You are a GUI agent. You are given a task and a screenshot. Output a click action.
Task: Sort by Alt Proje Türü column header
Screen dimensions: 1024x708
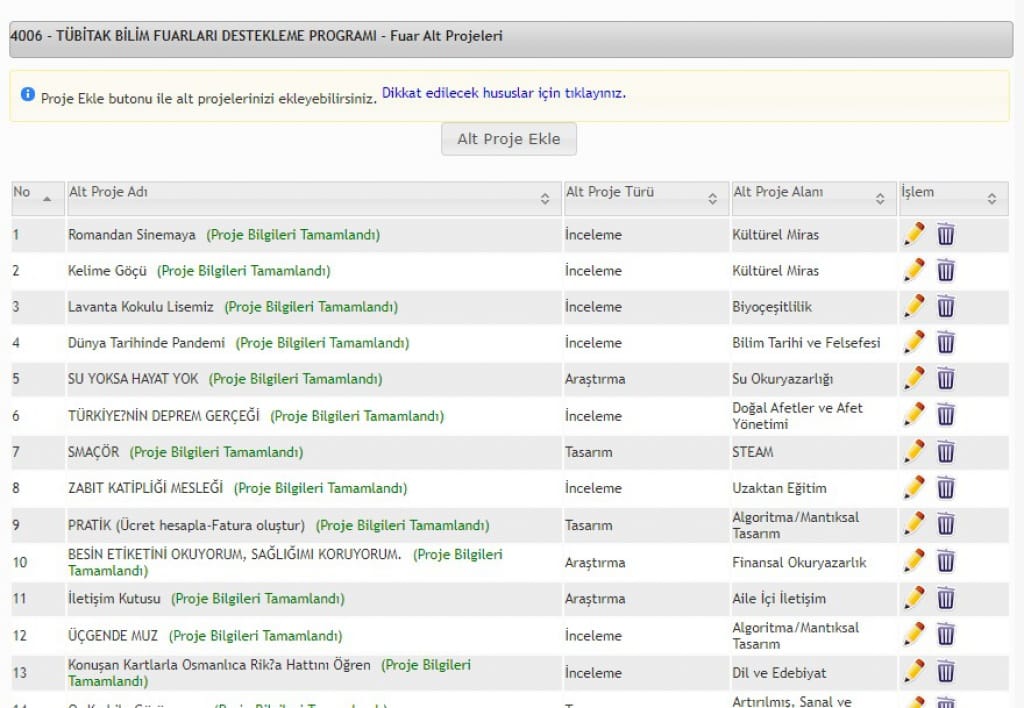(712, 198)
